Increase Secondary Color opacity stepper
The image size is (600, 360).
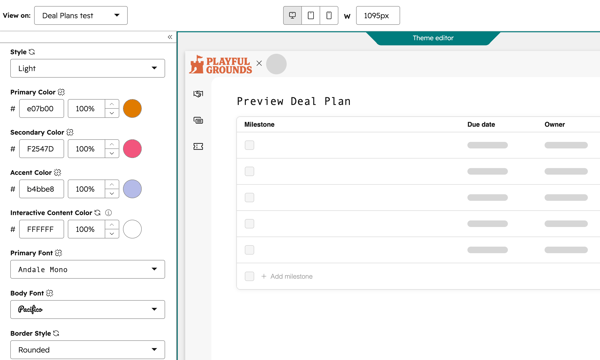[112, 144]
